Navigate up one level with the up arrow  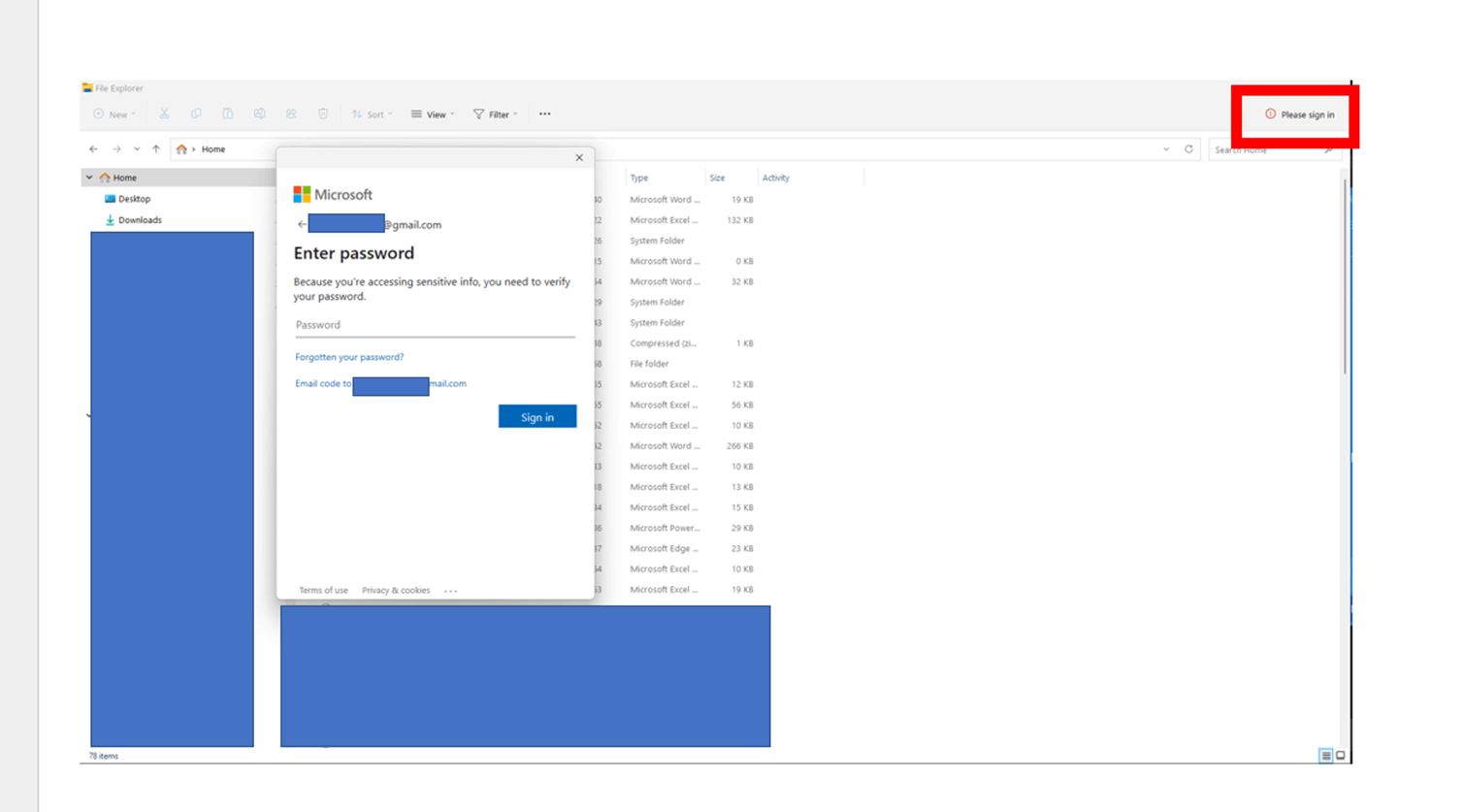pos(156,148)
